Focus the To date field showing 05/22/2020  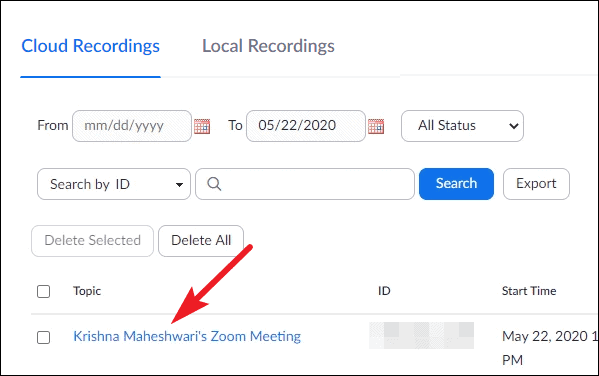point(306,126)
